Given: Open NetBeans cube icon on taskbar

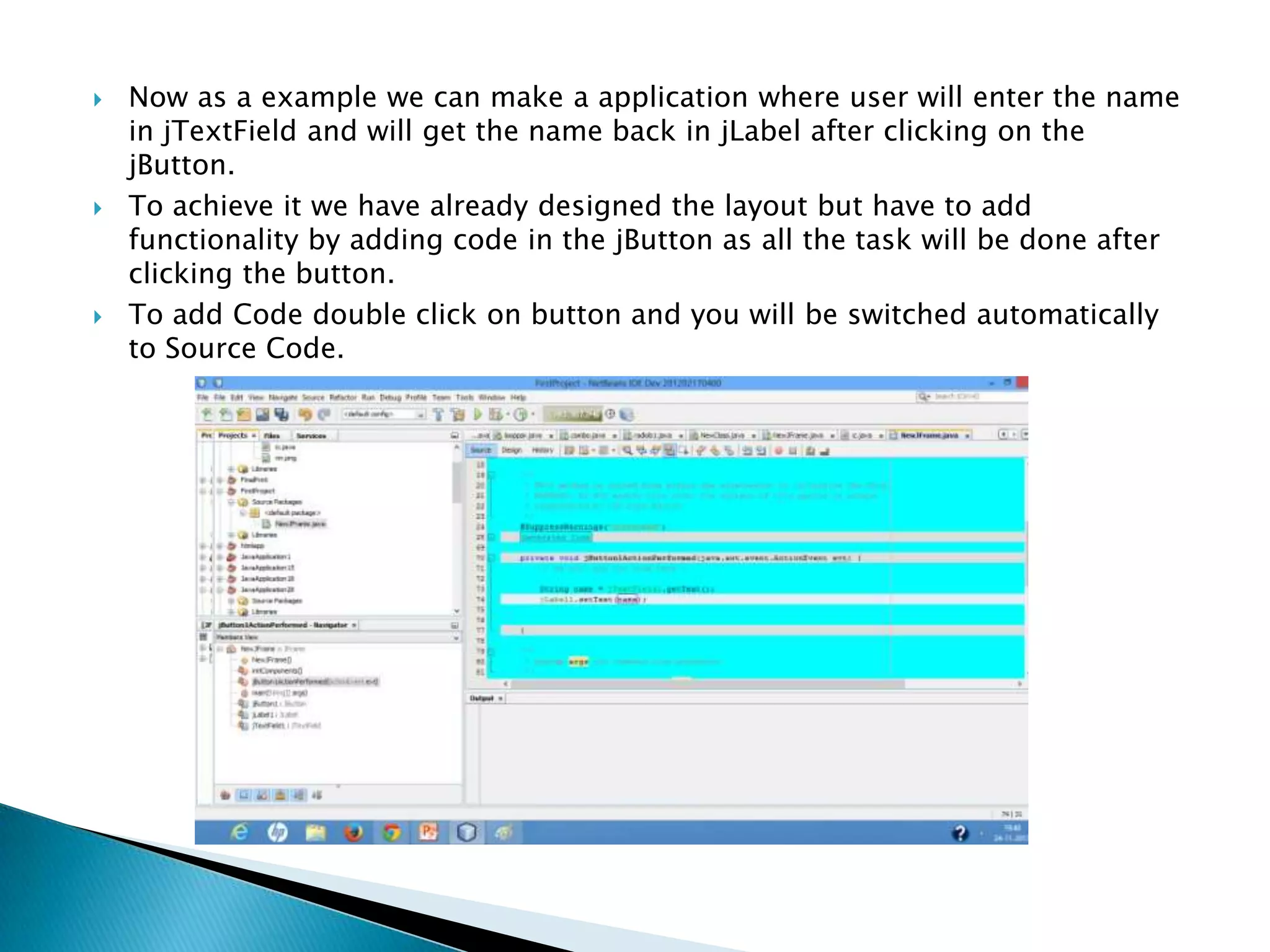Looking at the screenshot, I should coord(466,832).
